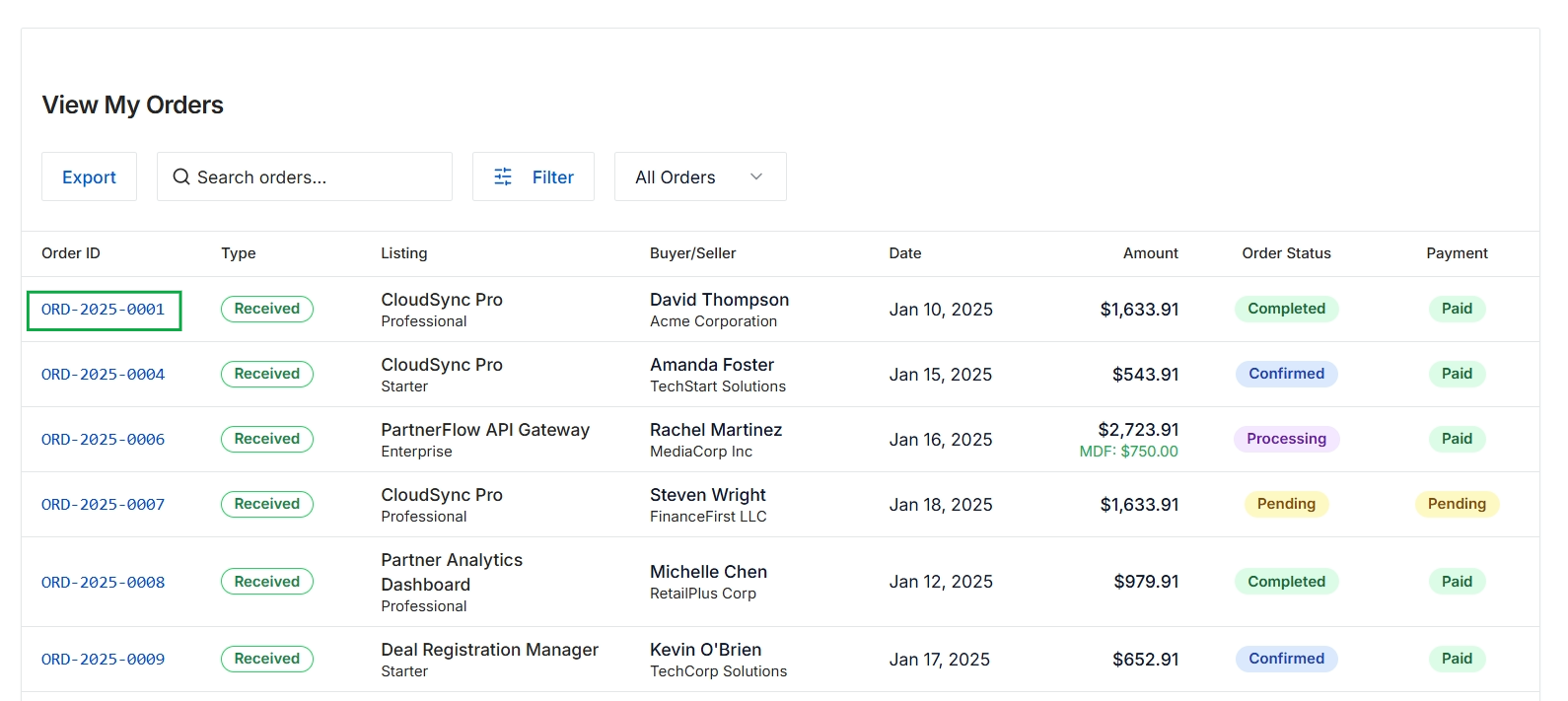Click the date Jan 15, 2025
This screenshot has height=701, width=1568.
[x=941, y=375]
